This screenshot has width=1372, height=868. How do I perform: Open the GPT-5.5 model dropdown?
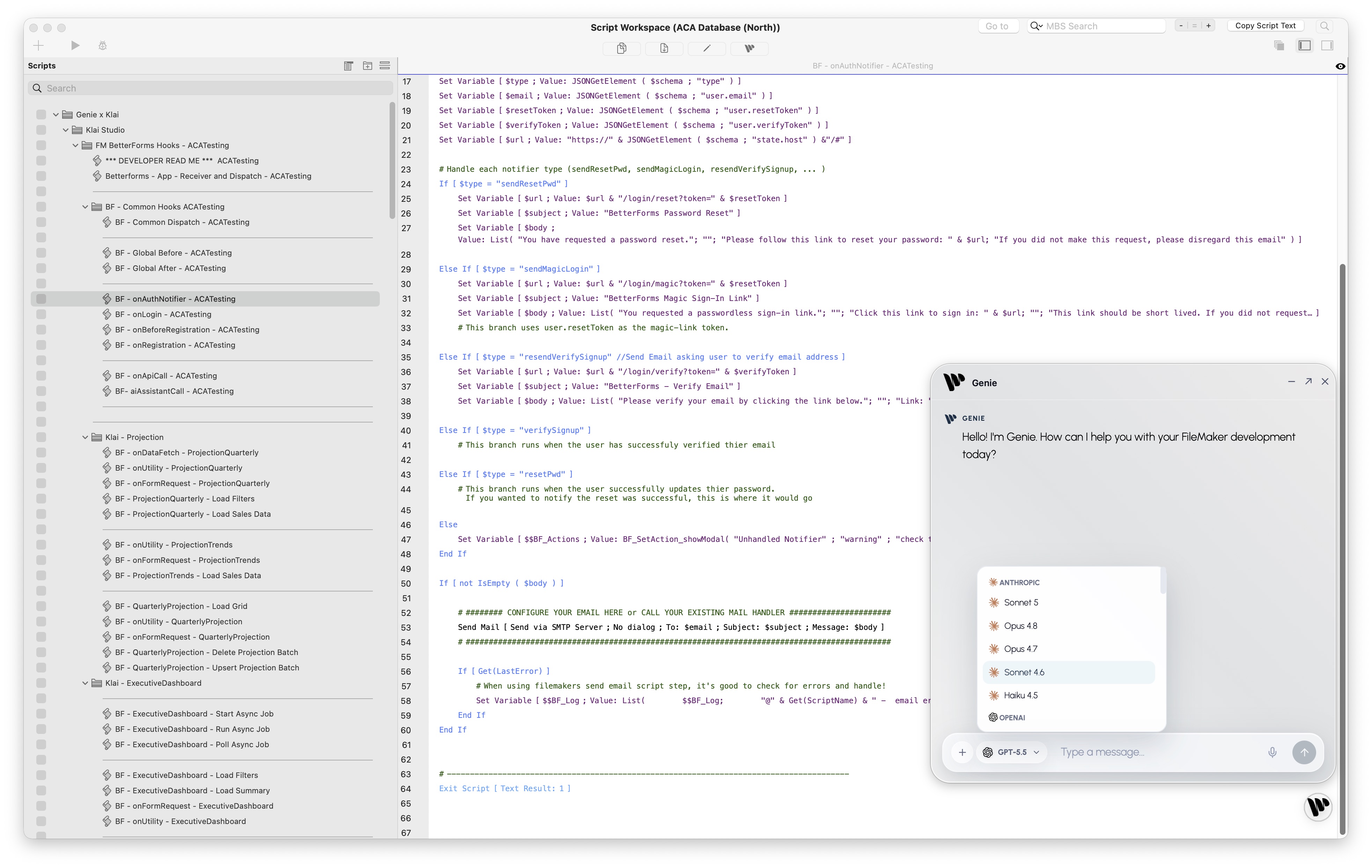click(1011, 752)
